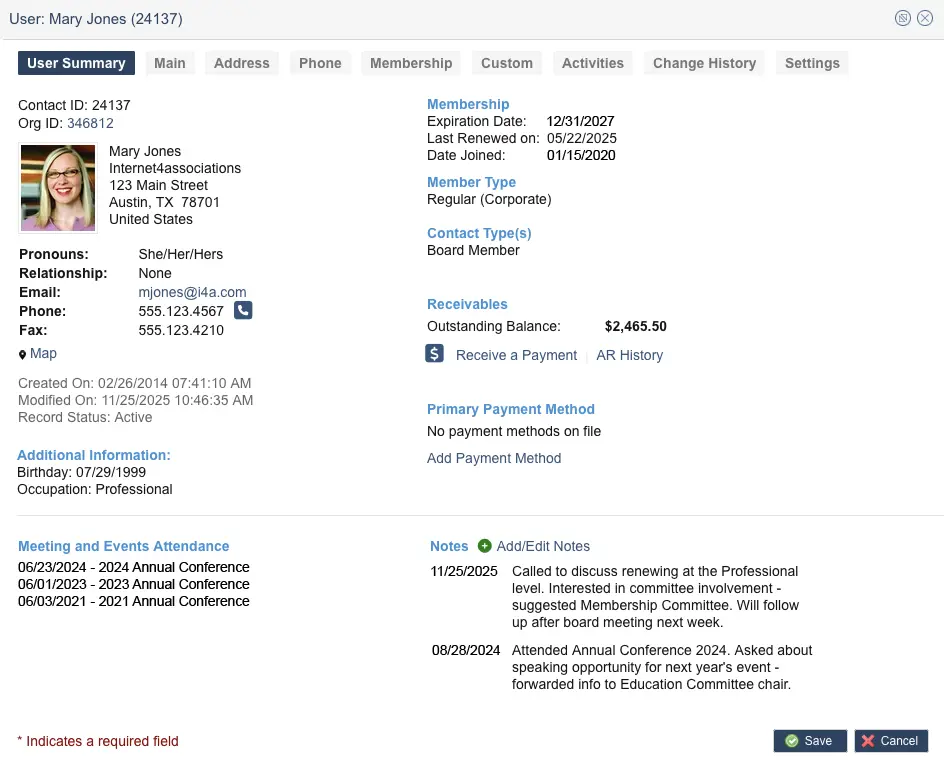Click the phone dialer icon beside 555.123.4567

pyautogui.click(x=243, y=311)
